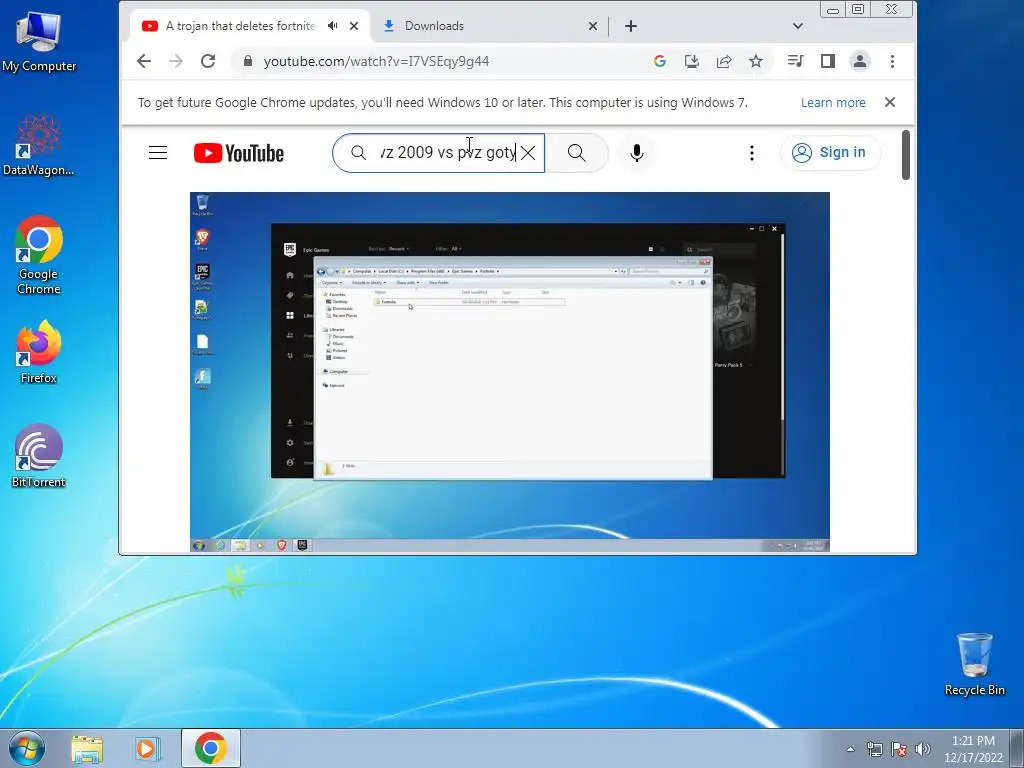Click the volume tray icon
Viewport: 1024px width, 768px height.
(x=922, y=749)
